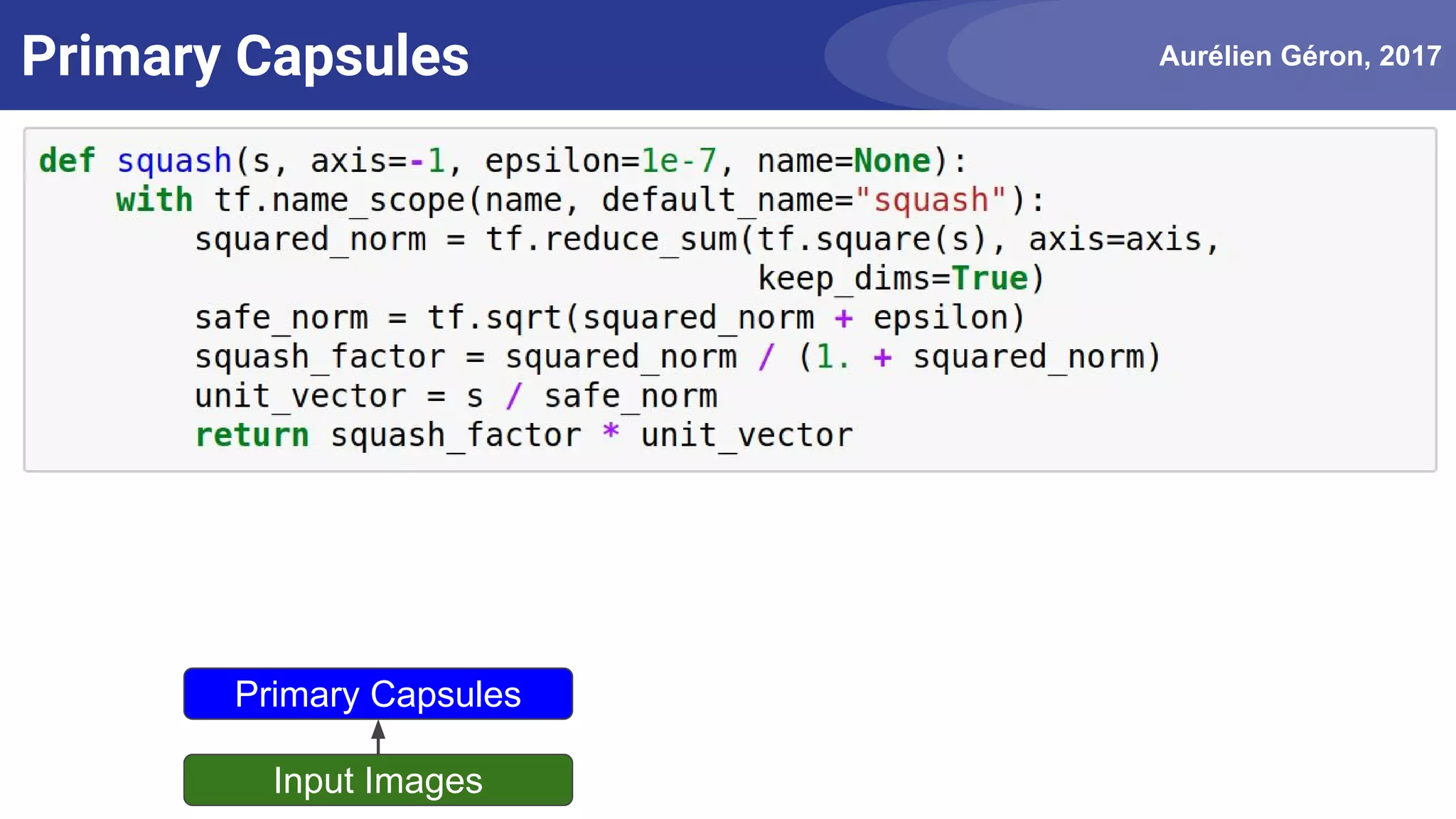Click the squash_factor assignment line
Image resolution: width=1456 pixels, height=819 pixels.
[678, 357]
